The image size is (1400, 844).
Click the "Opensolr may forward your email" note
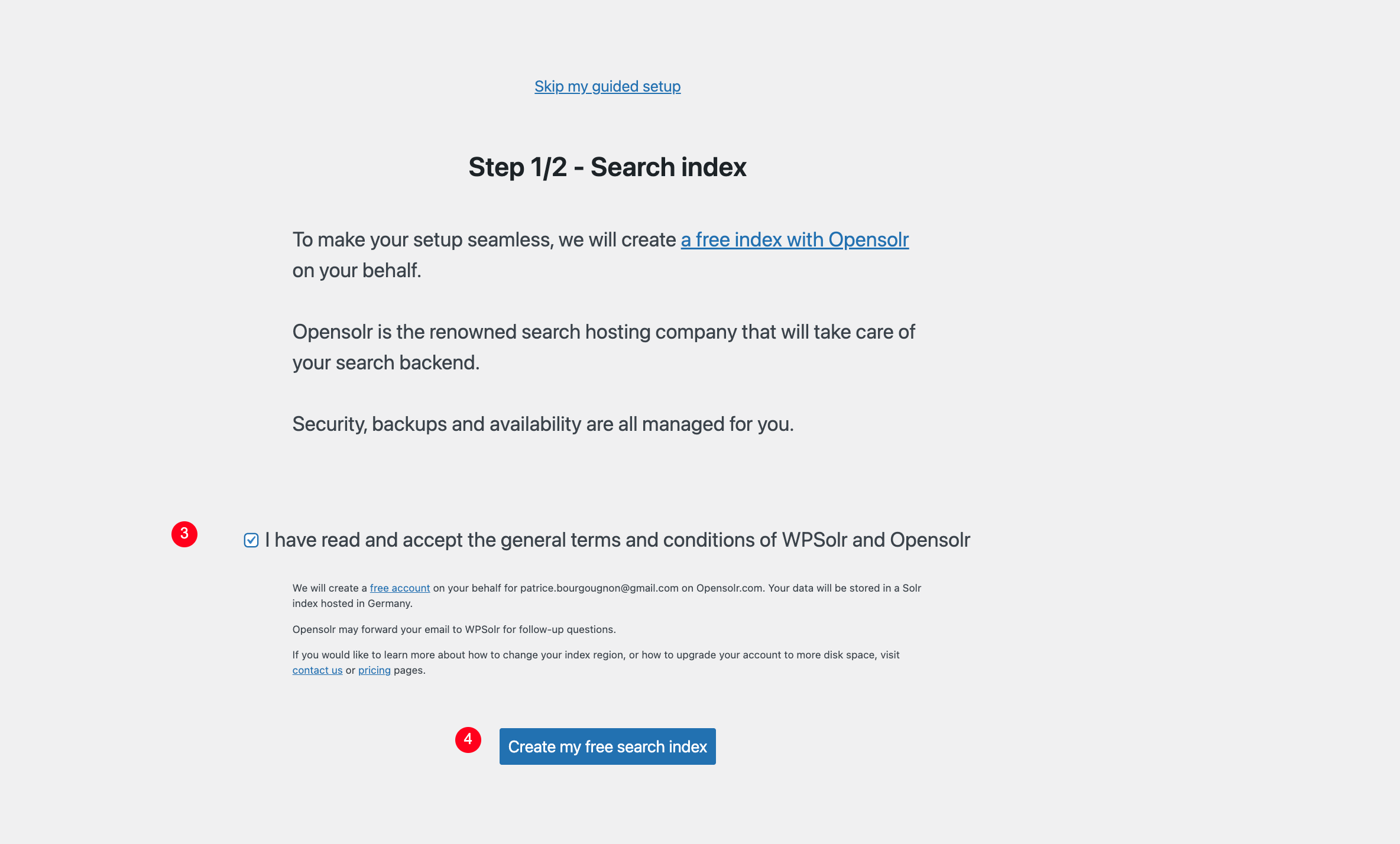(453, 629)
